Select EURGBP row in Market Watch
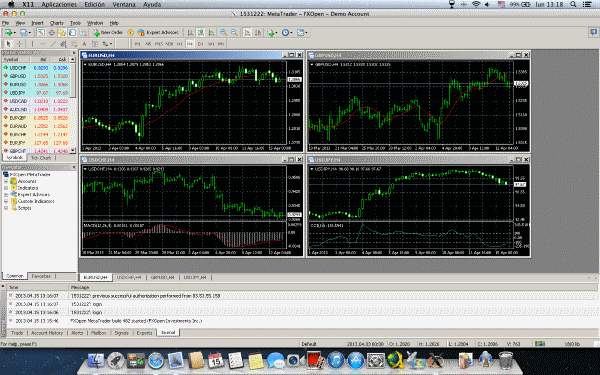 [36, 118]
